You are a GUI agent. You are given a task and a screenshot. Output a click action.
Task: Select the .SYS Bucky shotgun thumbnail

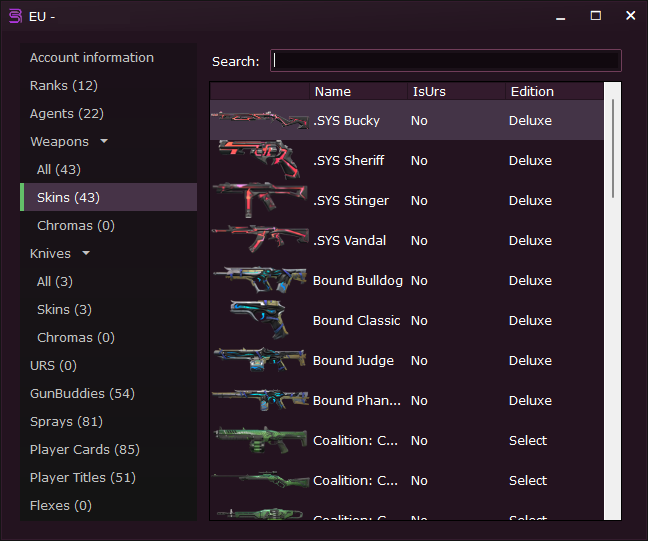pyautogui.click(x=260, y=120)
